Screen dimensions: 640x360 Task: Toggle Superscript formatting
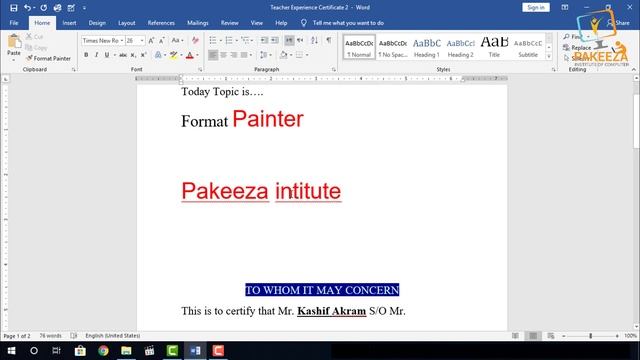[143, 55]
